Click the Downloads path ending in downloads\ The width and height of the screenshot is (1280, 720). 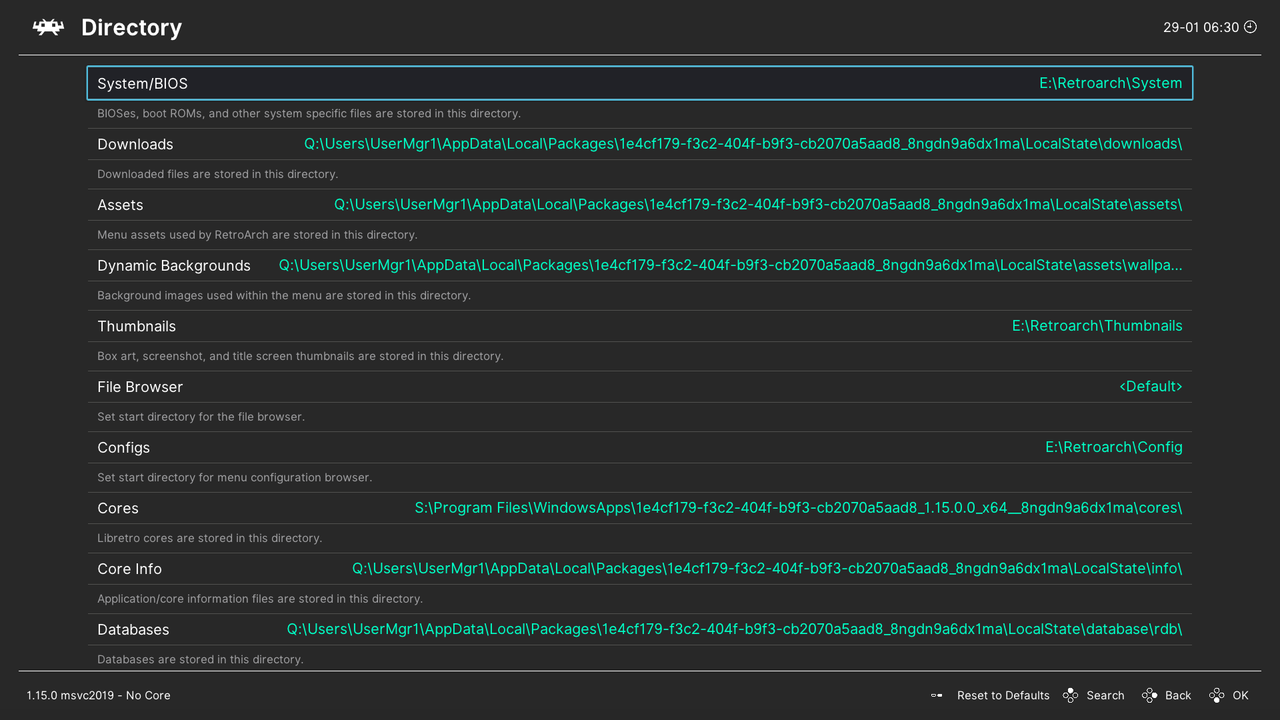coord(743,144)
